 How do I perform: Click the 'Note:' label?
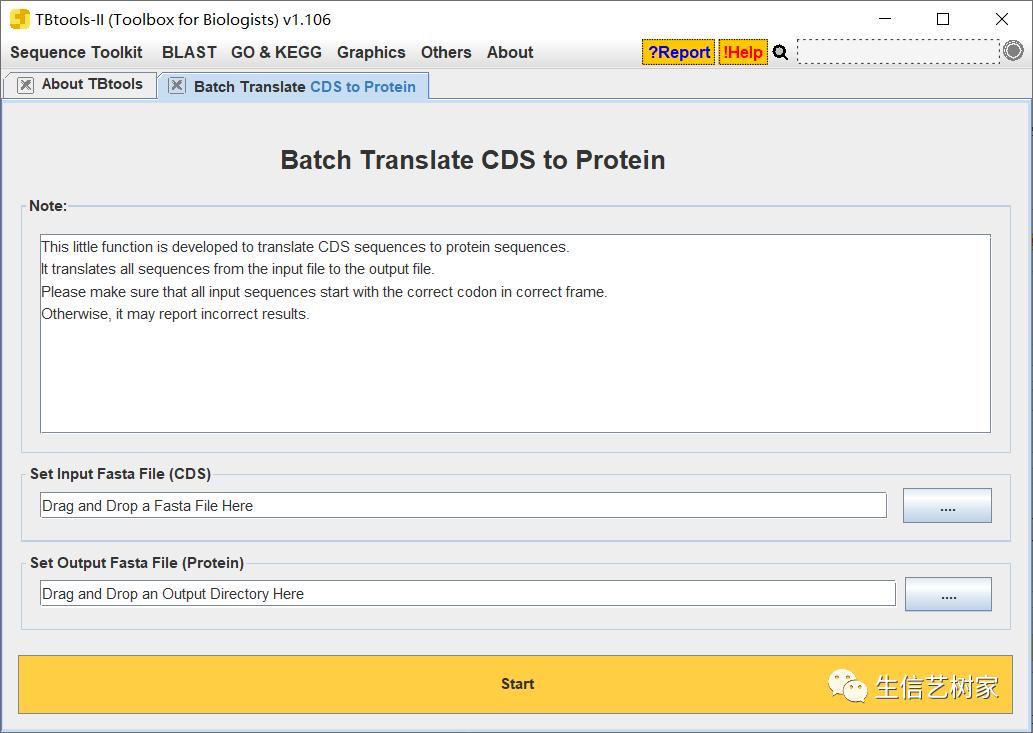pos(48,206)
